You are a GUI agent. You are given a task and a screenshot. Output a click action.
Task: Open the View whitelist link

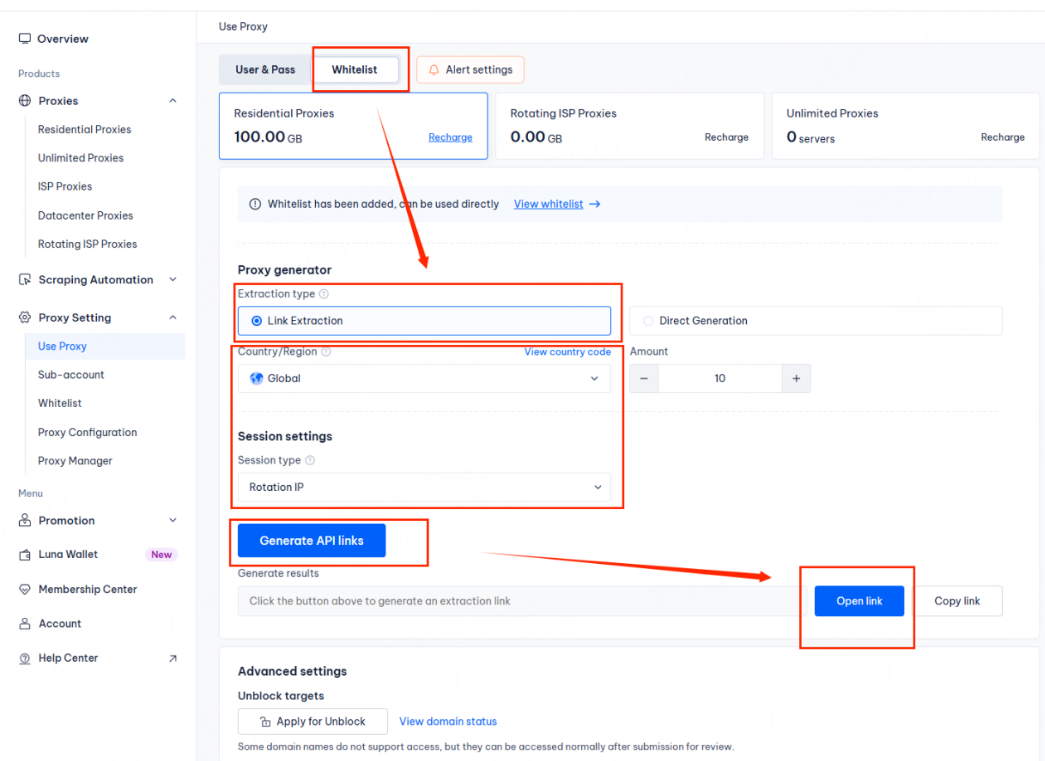click(x=548, y=204)
